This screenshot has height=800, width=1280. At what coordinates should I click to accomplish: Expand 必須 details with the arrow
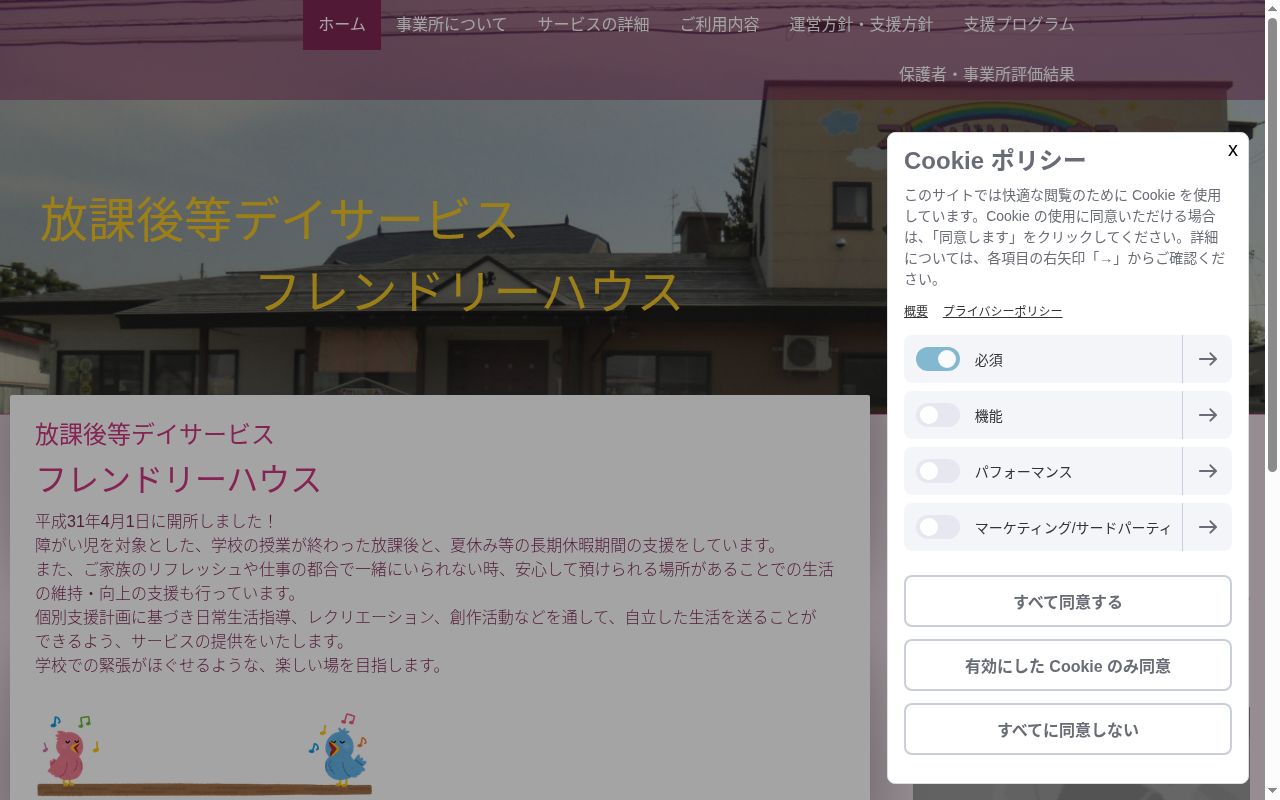(1207, 359)
